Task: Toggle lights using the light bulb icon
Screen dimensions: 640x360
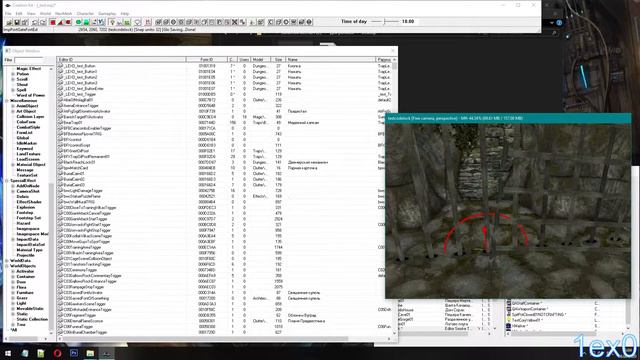Action: point(112,22)
